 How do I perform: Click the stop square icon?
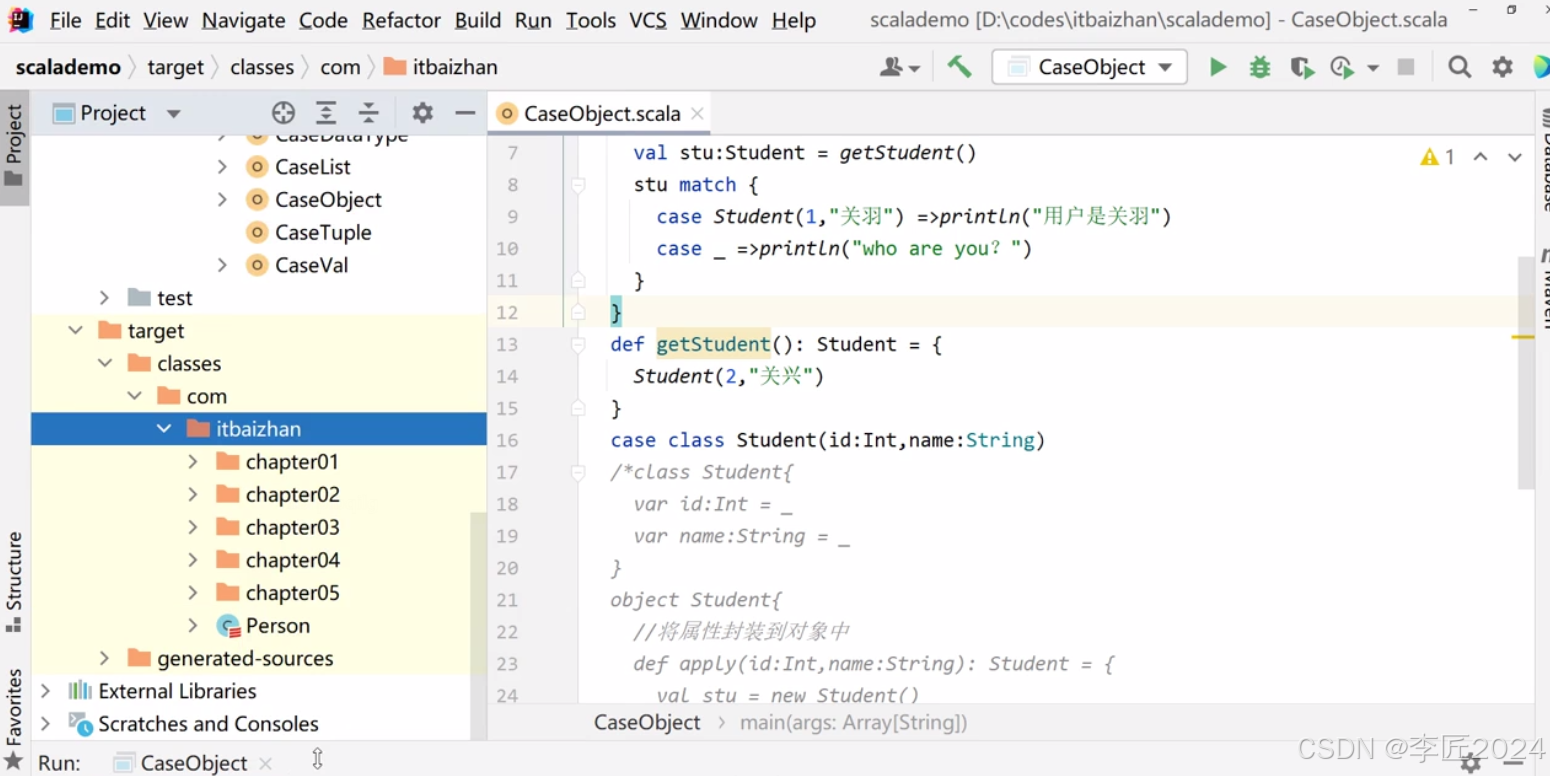(1406, 67)
